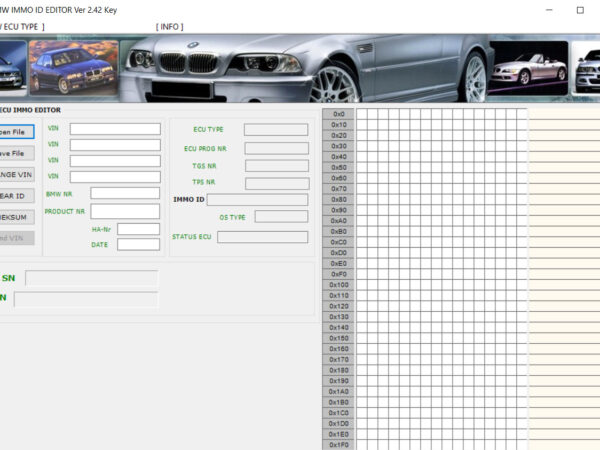This screenshot has width=600, height=450.
Task: Select hex row header 0x30
Action: [338, 146]
